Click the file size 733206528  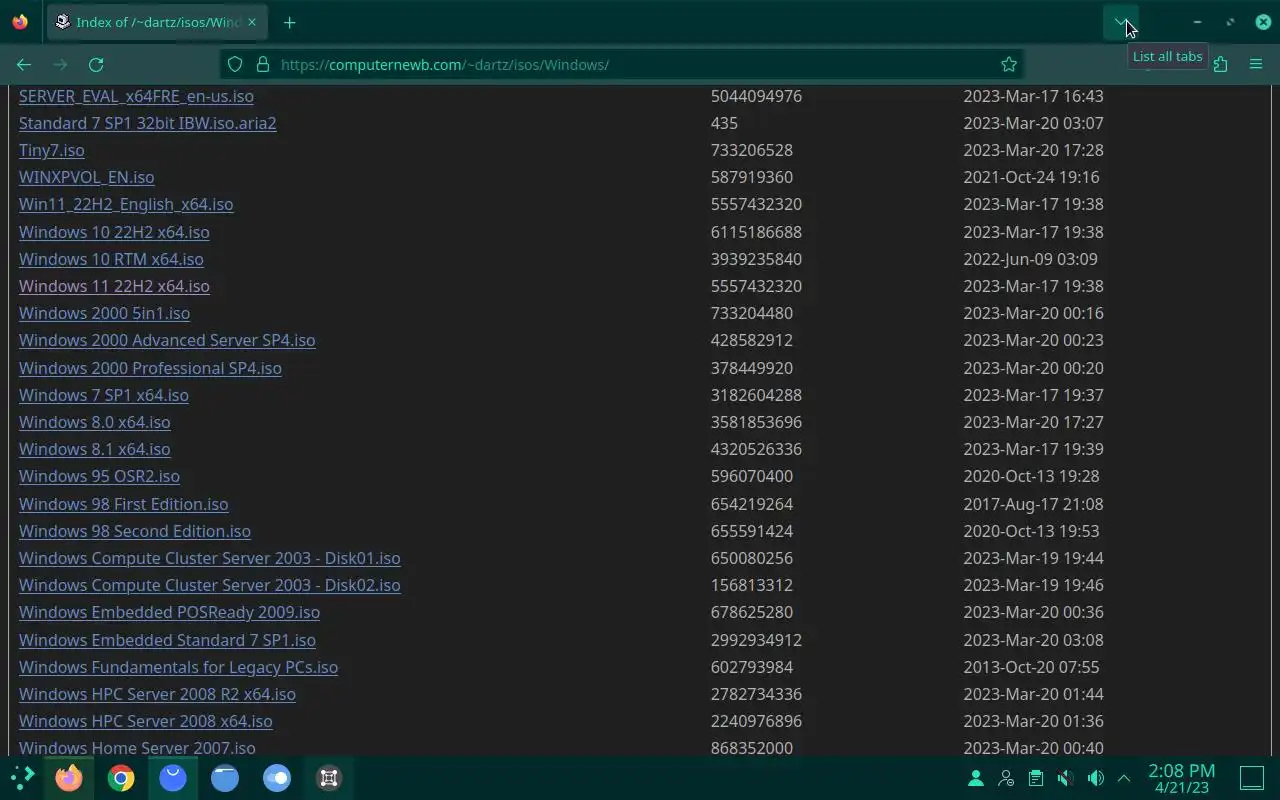point(752,150)
